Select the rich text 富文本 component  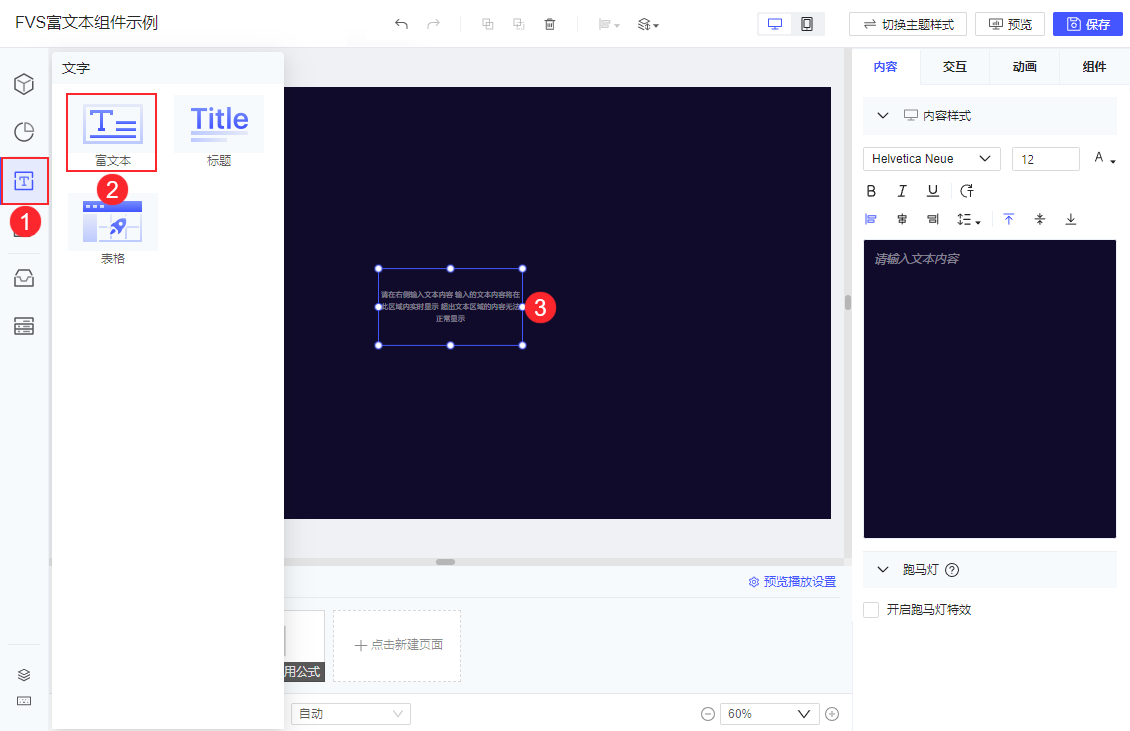112,133
